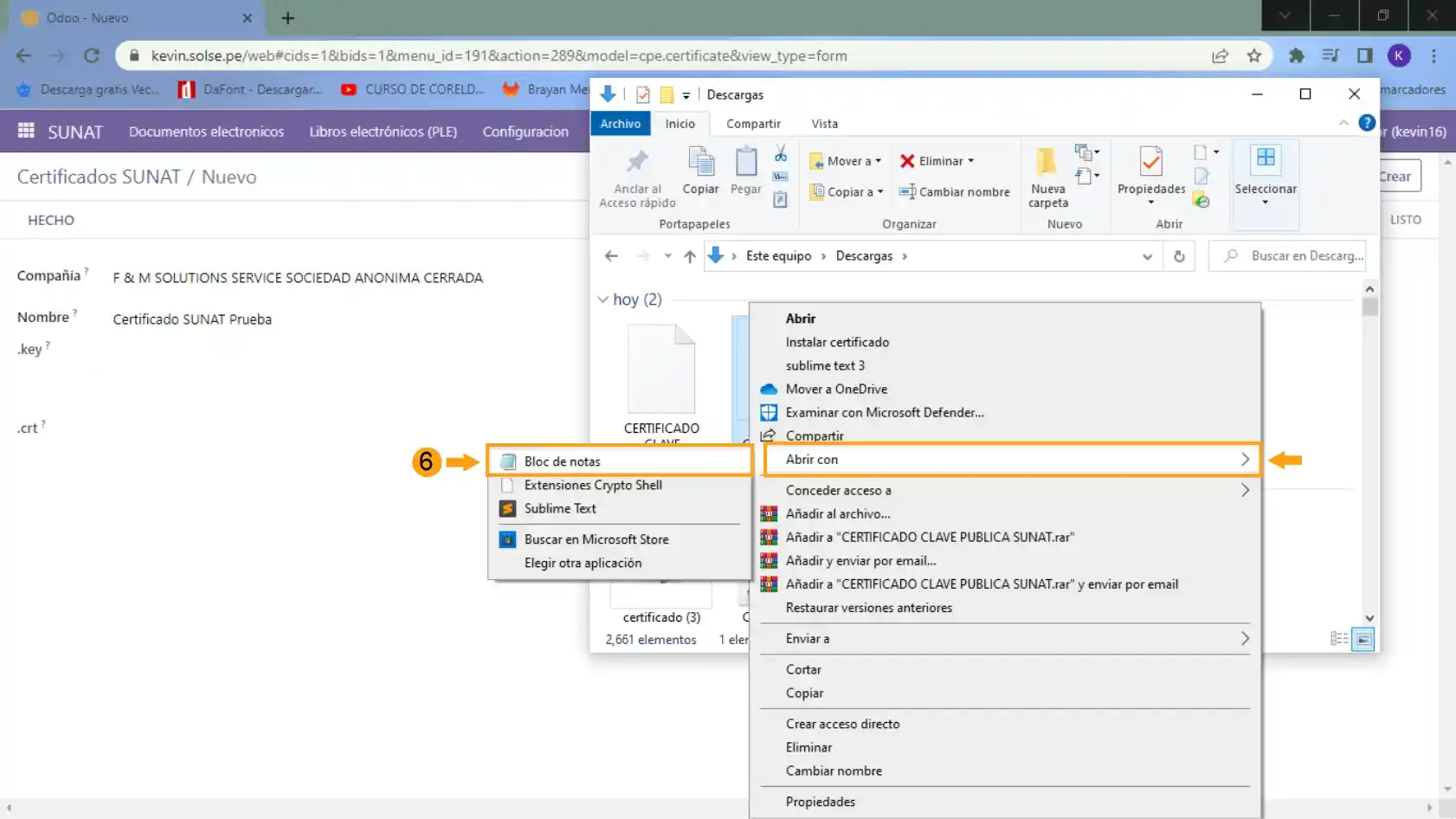The image size is (1456, 819).
Task: Switch to Inicio ribbon tab
Action: [680, 124]
